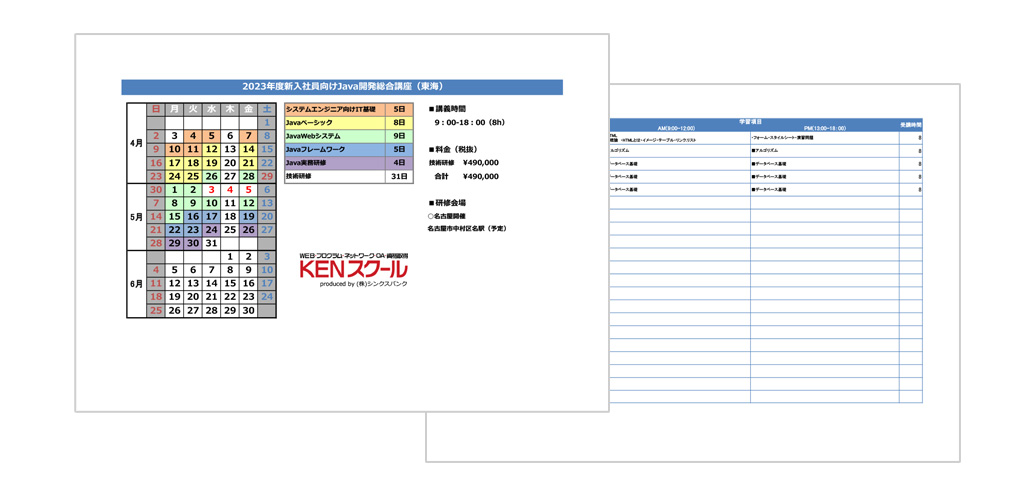Select the orange April 10 cell

(x=174, y=149)
